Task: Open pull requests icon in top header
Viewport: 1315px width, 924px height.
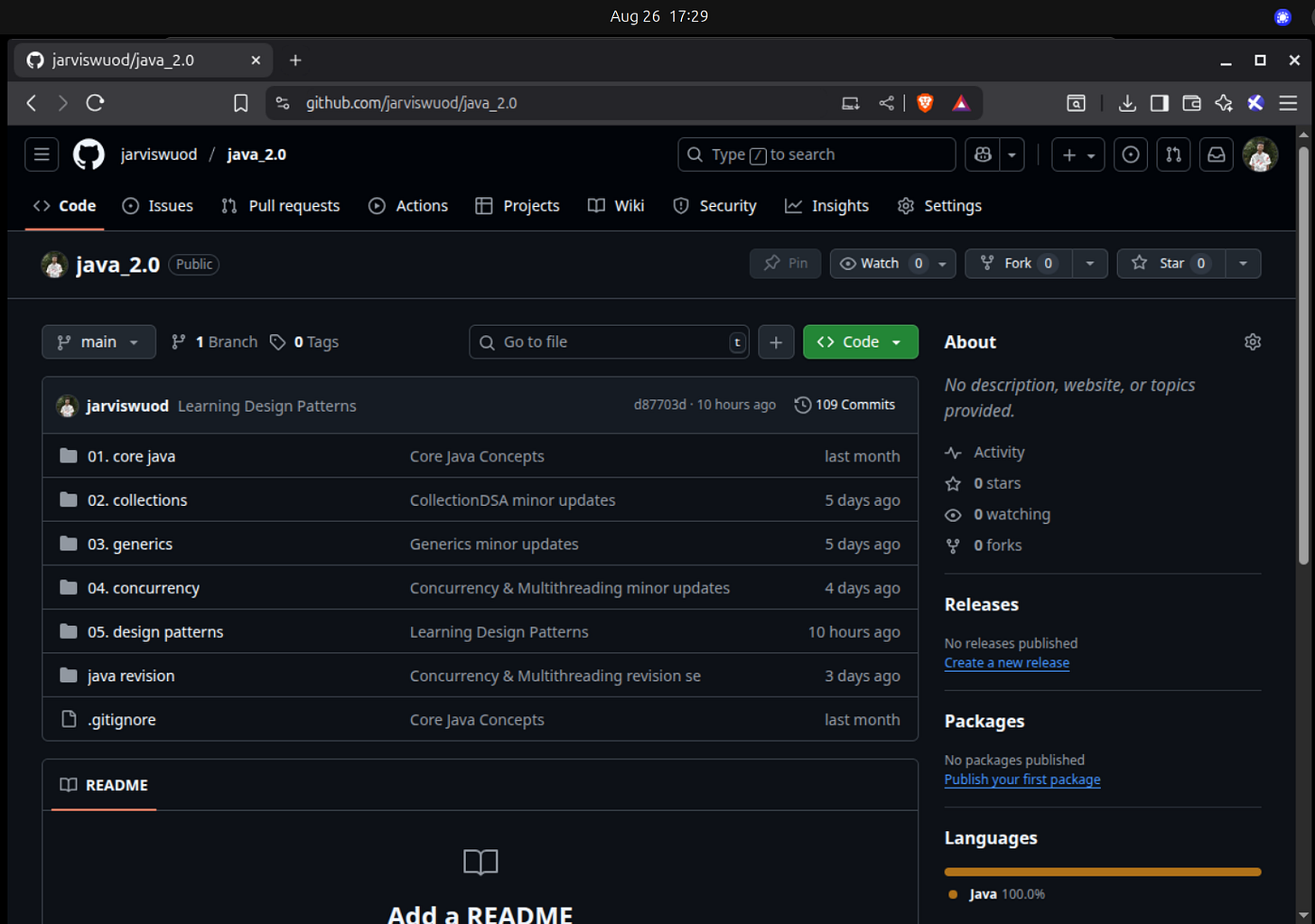Action: (x=1173, y=154)
